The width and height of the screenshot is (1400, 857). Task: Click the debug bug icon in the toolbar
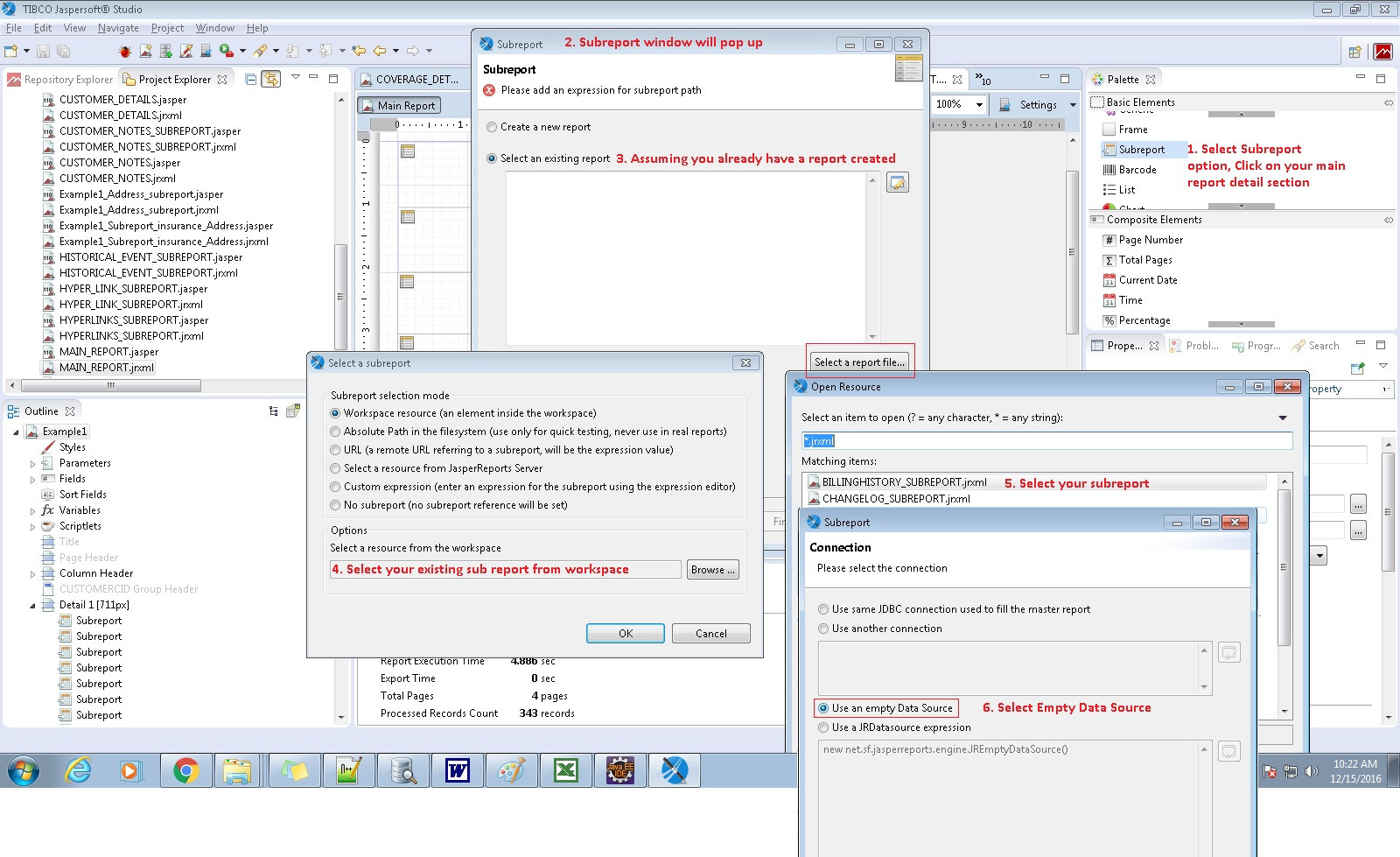click(125, 51)
